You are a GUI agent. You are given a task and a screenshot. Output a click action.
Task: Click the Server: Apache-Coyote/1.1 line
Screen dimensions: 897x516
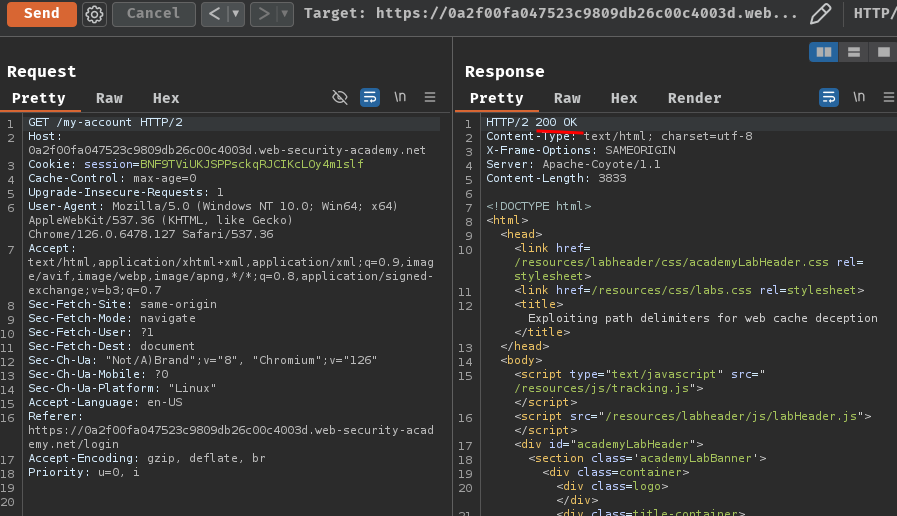pyautogui.click(x=573, y=164)
